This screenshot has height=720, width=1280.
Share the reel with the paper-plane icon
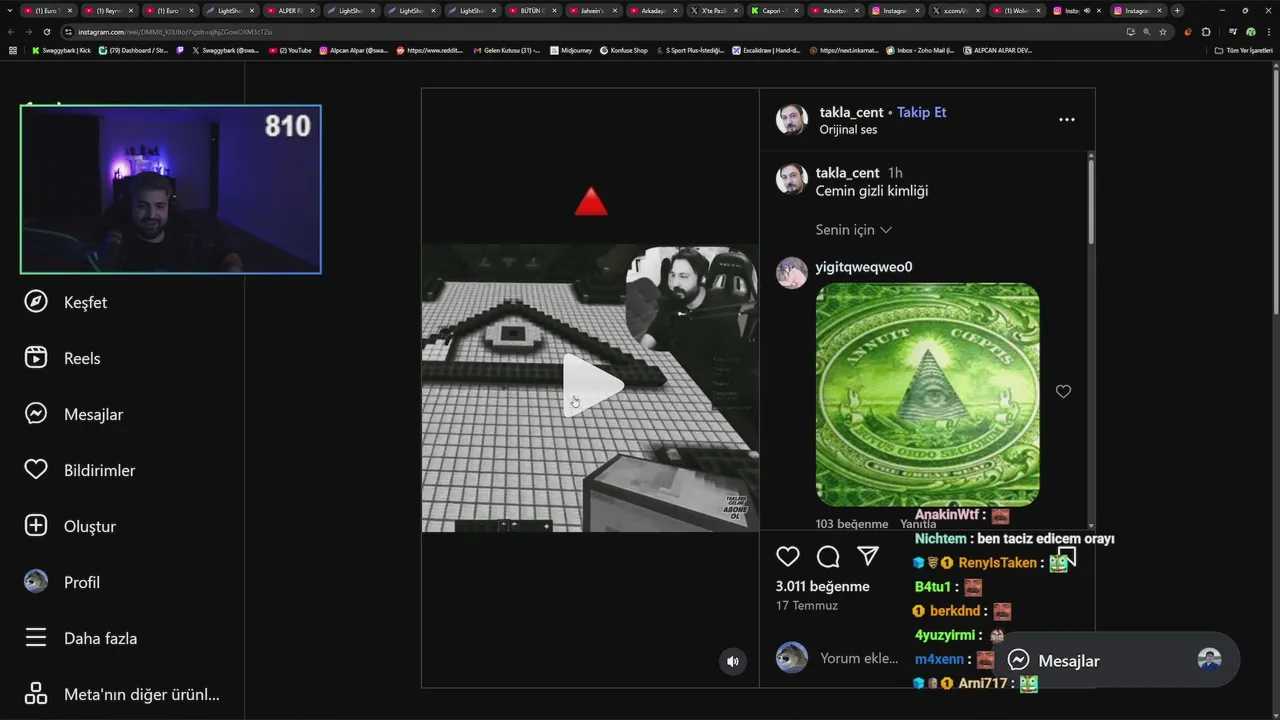[868, 556]
